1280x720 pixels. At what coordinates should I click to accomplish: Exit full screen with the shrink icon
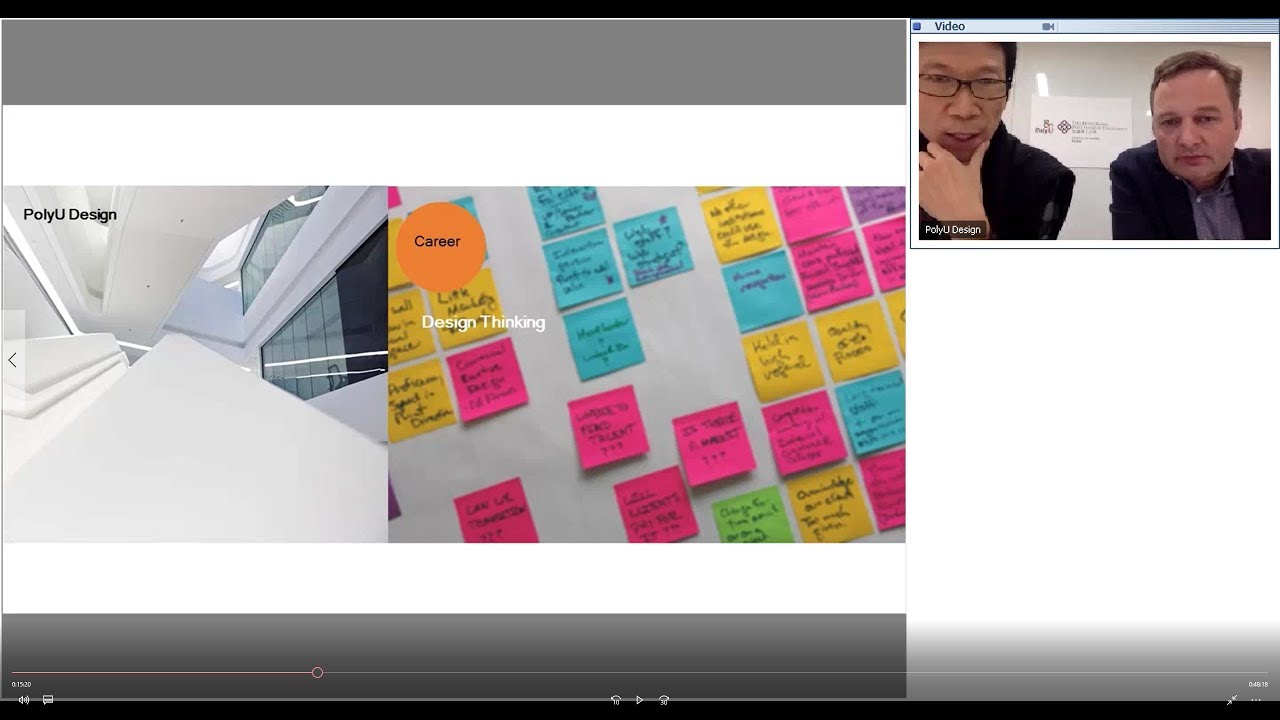coord(1232,700)
